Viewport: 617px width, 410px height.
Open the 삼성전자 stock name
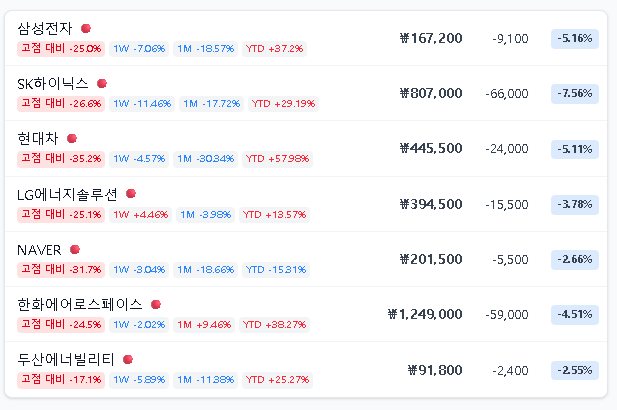point(45,29)
